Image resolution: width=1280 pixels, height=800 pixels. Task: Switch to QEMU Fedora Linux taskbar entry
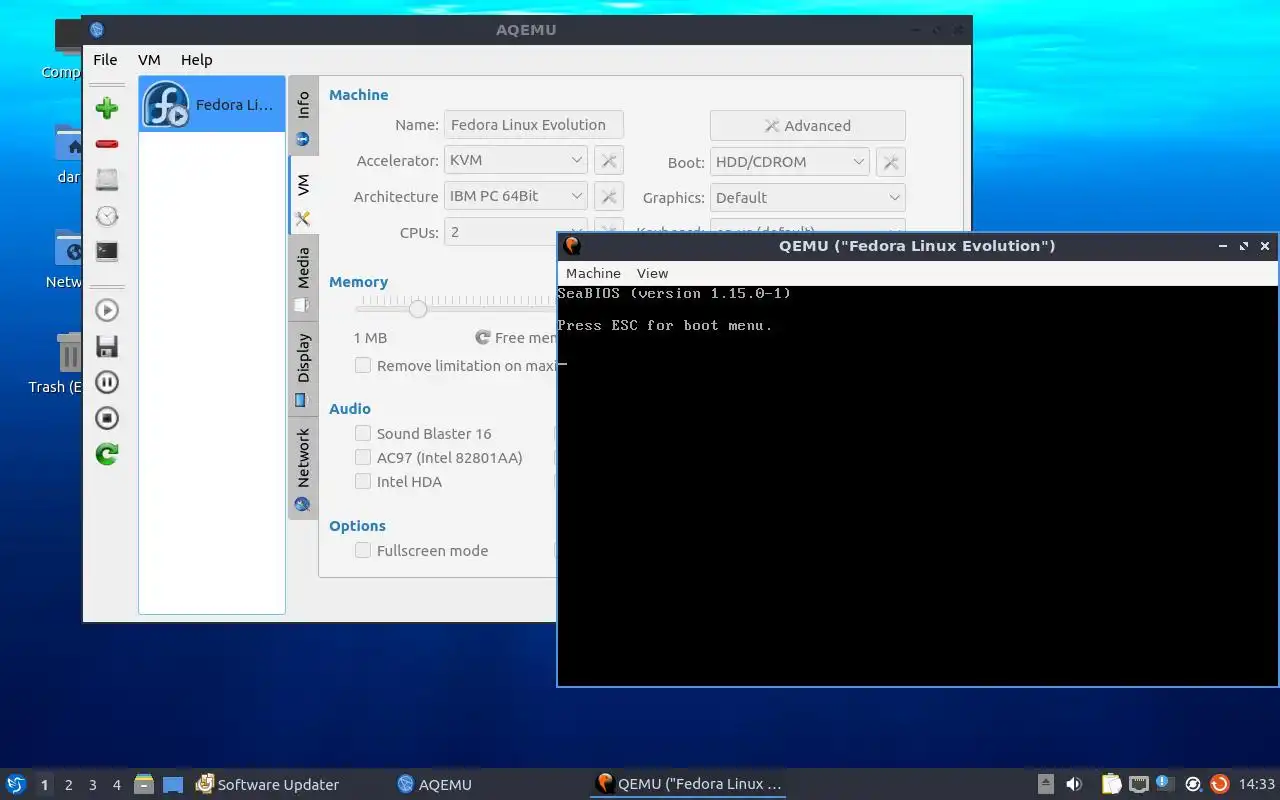click(x=688, y=784)
